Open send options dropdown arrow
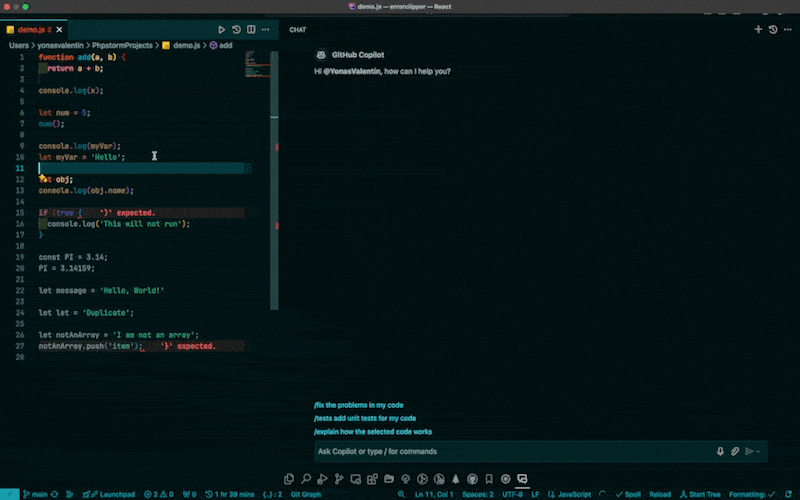This screenshot has width=800, height=500. tap(759, 452)
